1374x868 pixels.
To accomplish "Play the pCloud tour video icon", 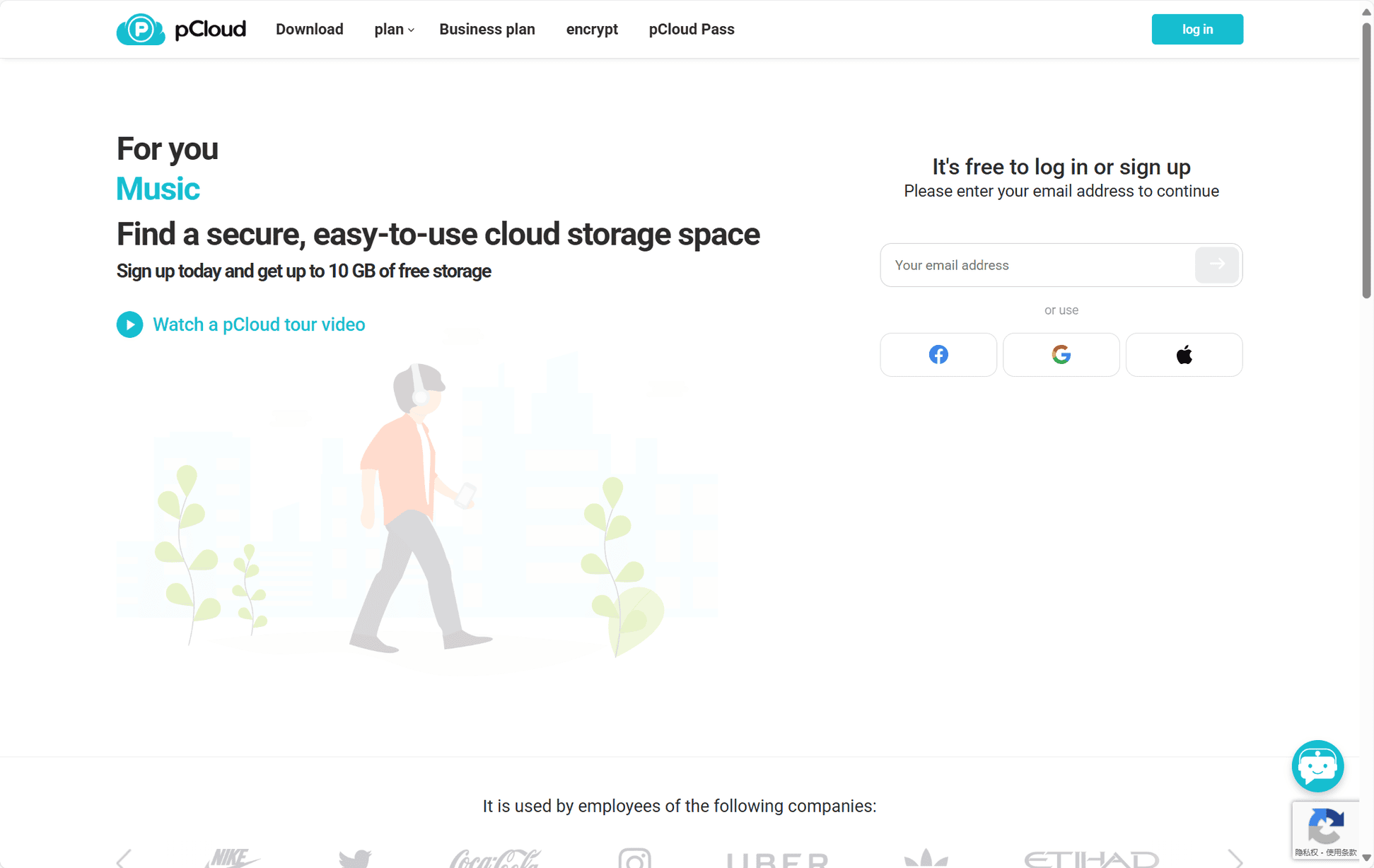I will (x=129, y=324).
